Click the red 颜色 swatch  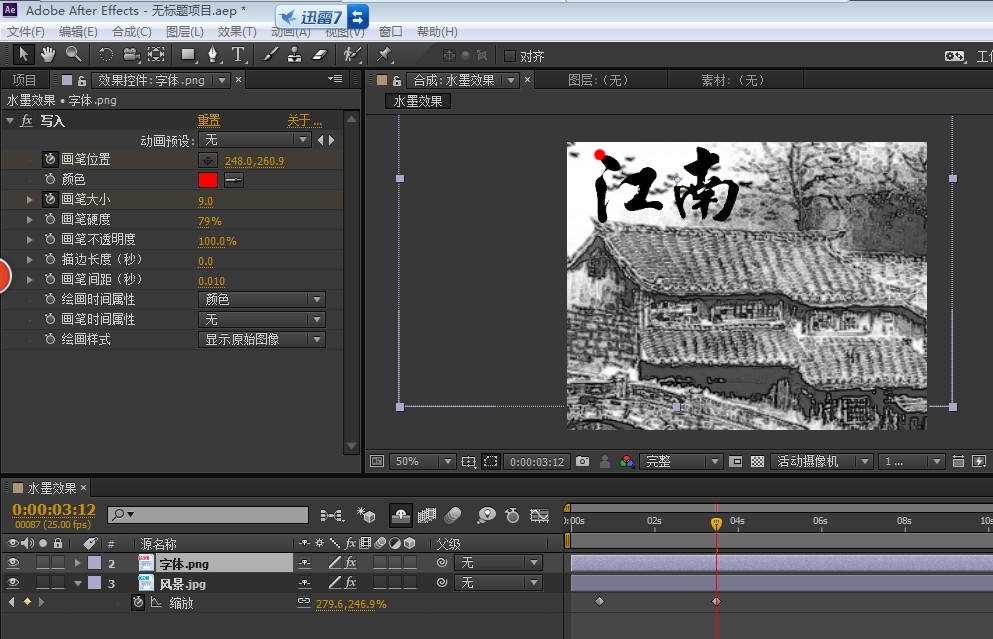[208, 180]
